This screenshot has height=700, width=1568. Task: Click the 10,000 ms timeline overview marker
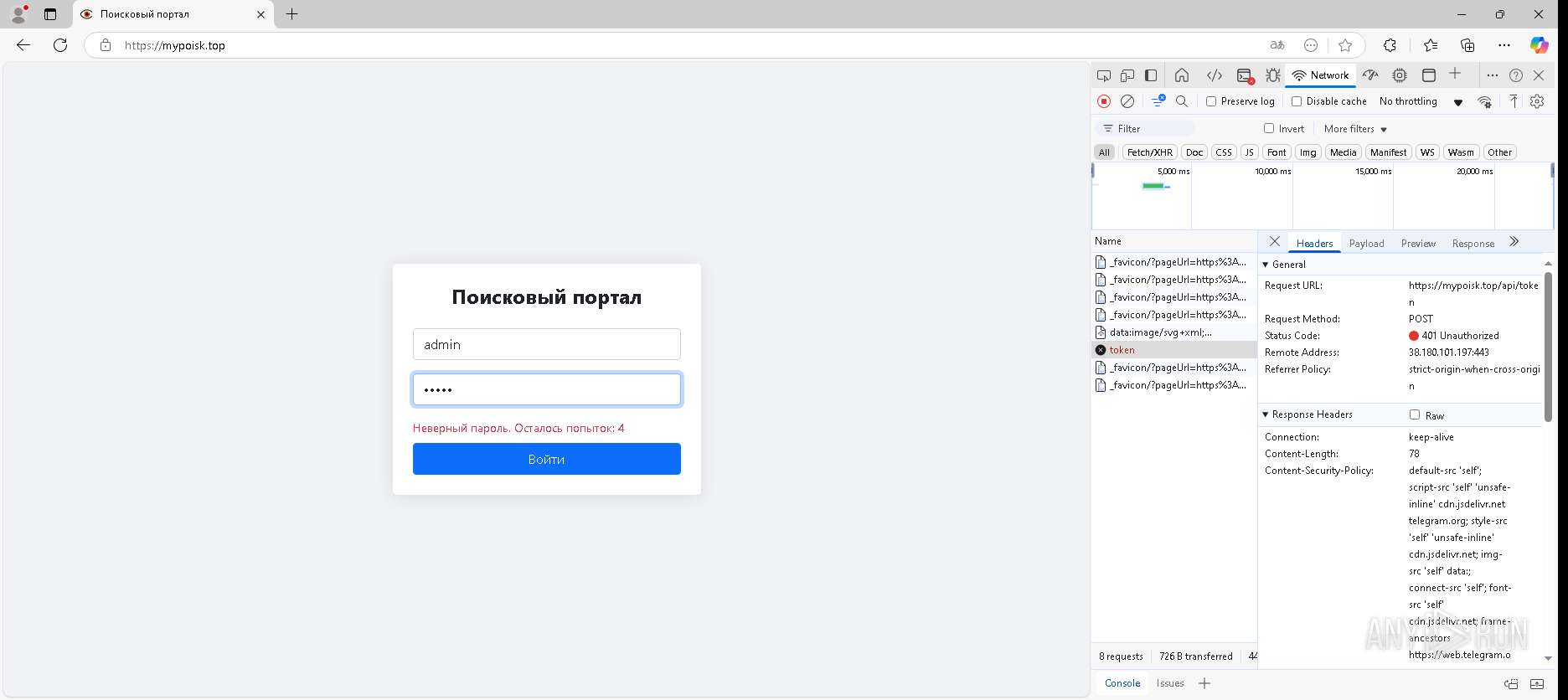click(1272, 171)
